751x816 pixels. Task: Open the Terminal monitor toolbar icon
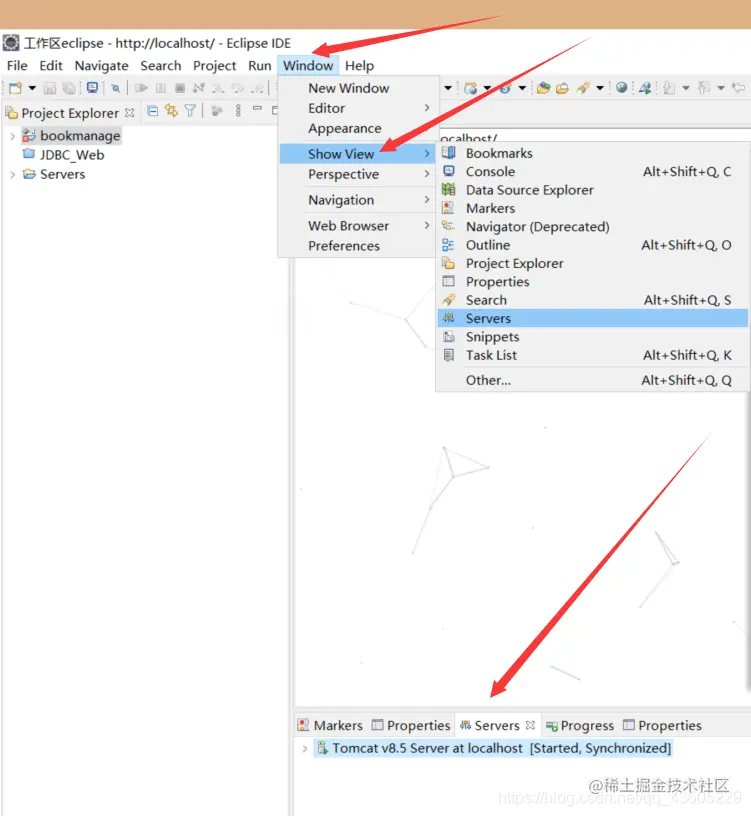click(x=93, y=87)
